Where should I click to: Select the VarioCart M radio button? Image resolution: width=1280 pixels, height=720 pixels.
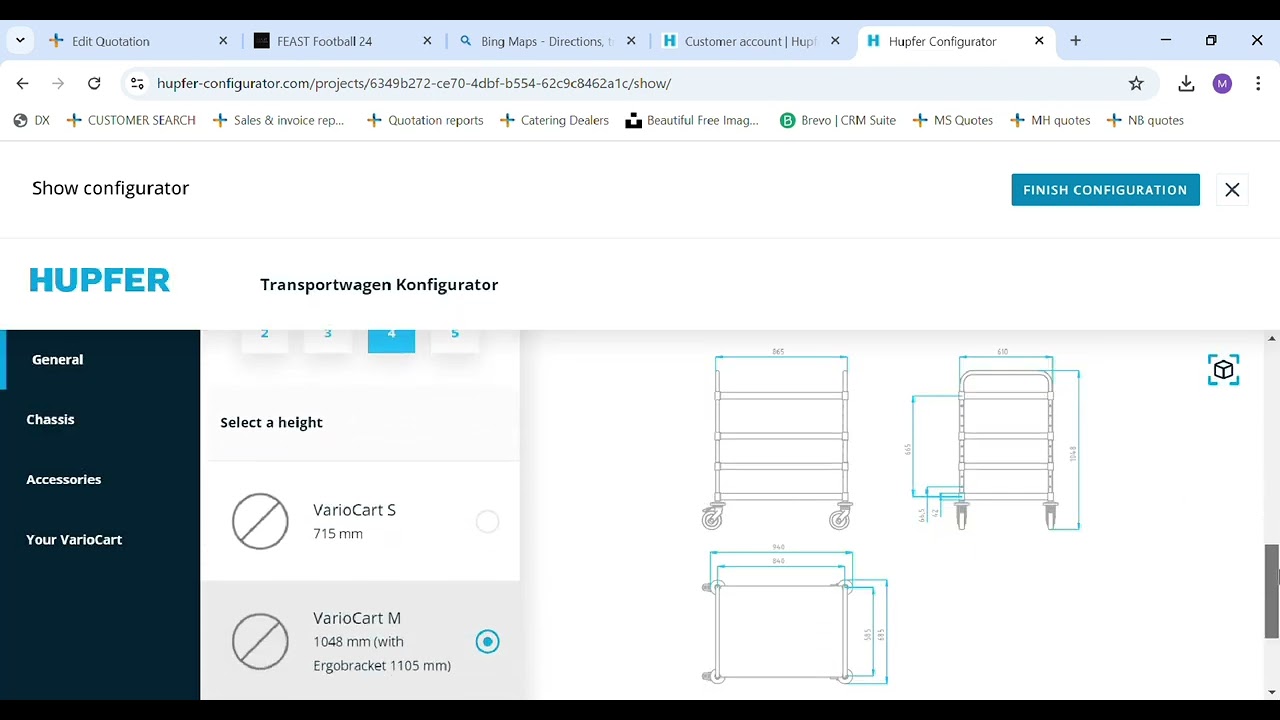coord(487,641)
